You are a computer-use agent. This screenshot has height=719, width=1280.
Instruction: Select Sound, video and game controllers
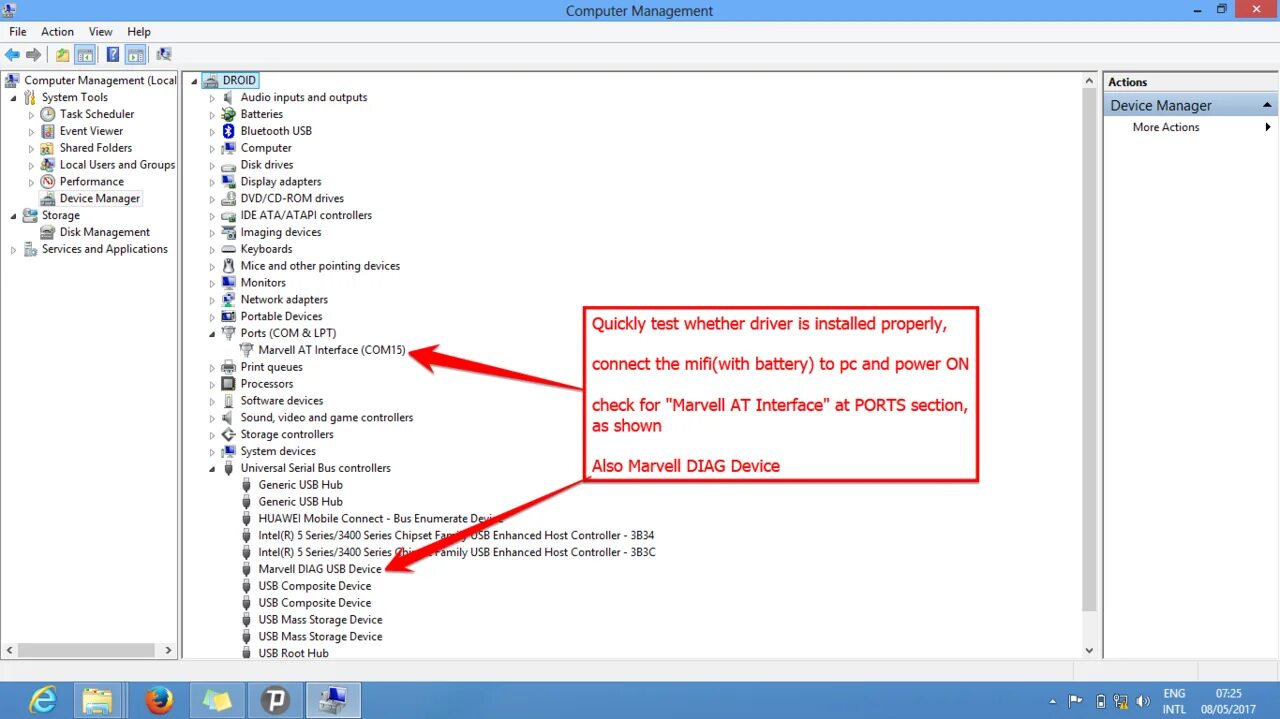click(326, 418)
